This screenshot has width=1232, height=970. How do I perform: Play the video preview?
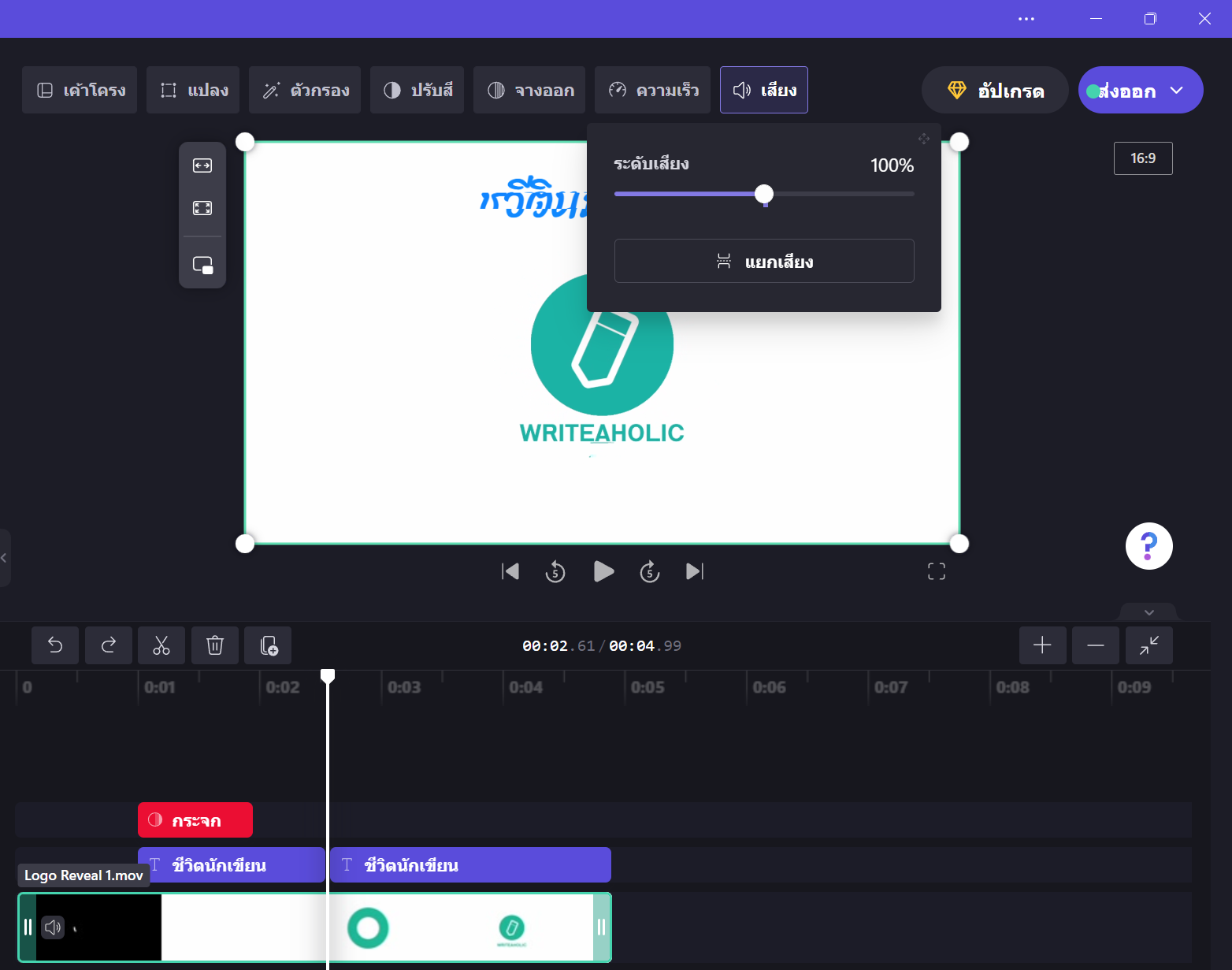coord(603,571)
